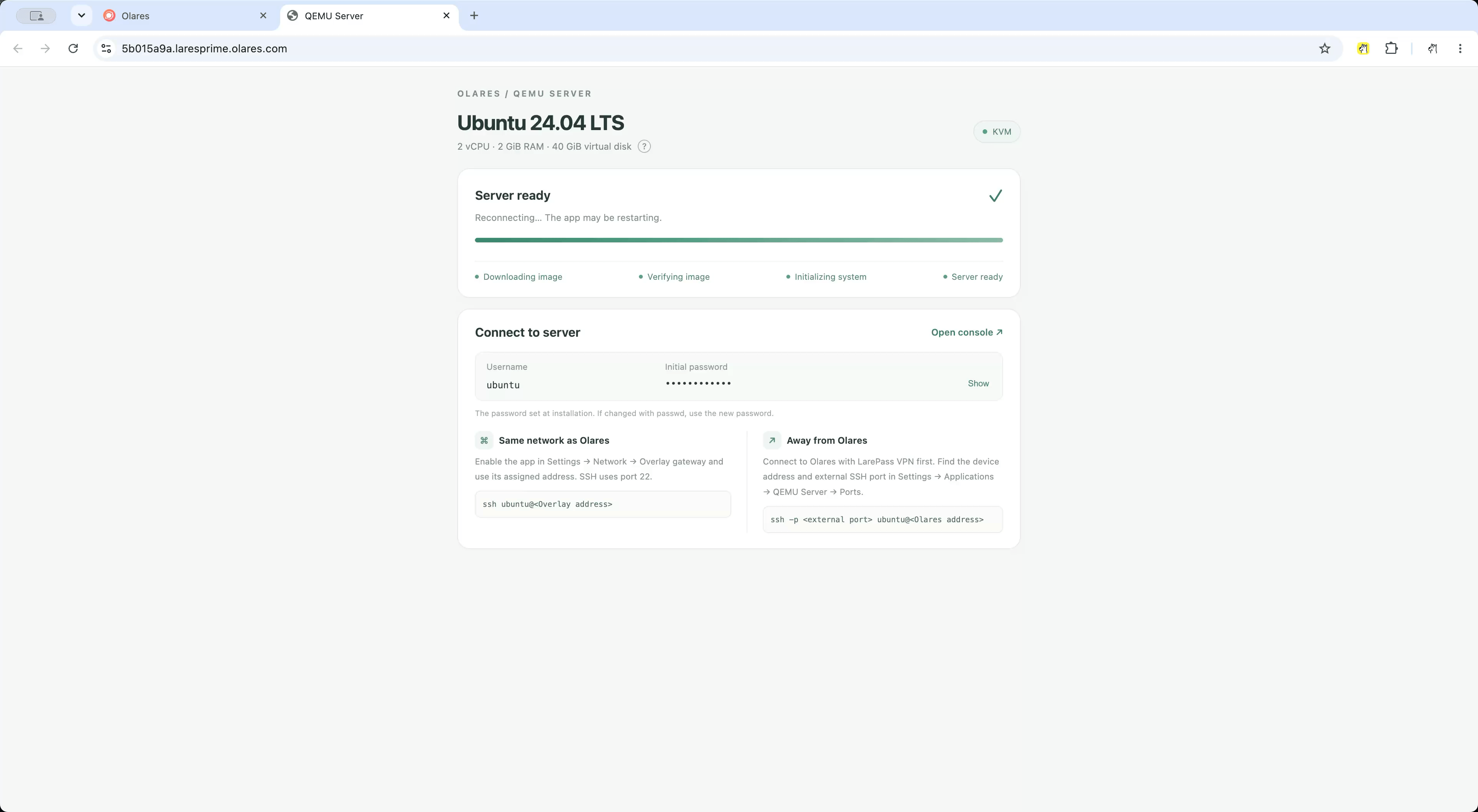
Task: Click the Initializing system step
Action: click(x=826, y=277)
